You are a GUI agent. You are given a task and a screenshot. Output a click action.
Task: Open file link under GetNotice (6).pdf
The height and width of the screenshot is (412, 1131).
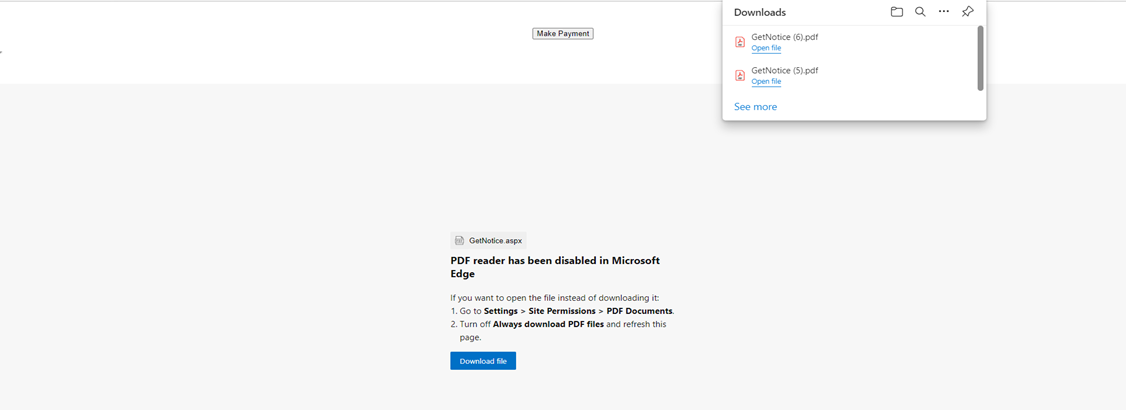(766, 48)
